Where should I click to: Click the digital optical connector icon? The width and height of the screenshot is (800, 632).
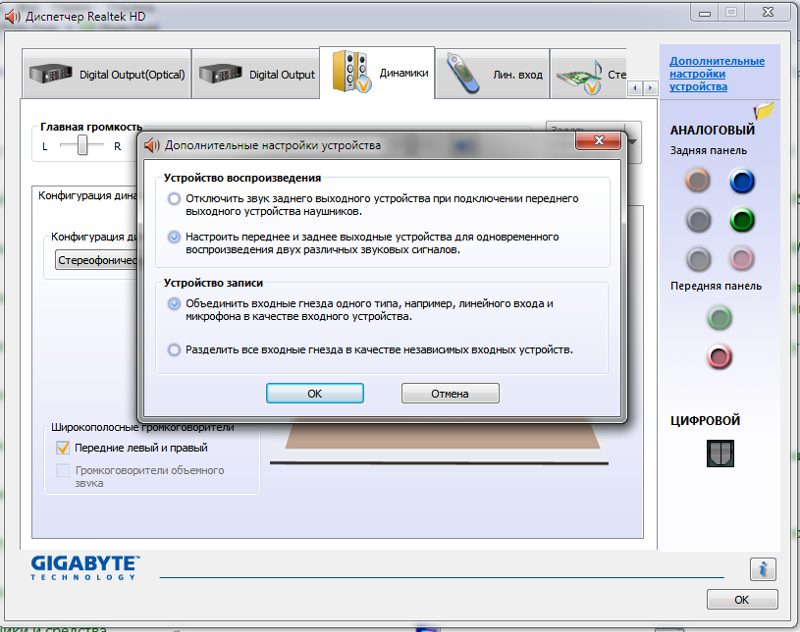[x=720, y=453]
